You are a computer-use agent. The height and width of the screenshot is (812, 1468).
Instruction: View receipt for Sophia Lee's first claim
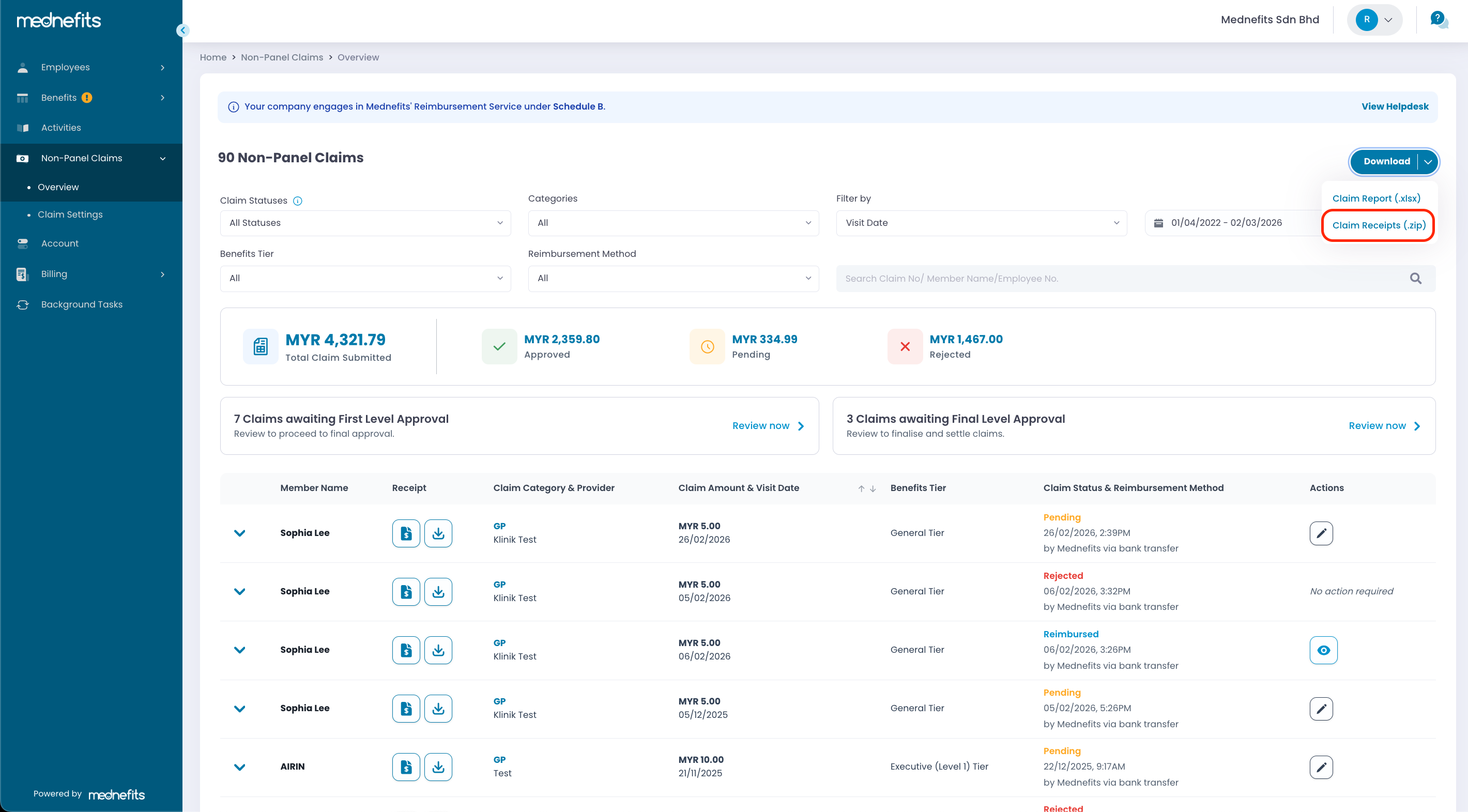406,533
